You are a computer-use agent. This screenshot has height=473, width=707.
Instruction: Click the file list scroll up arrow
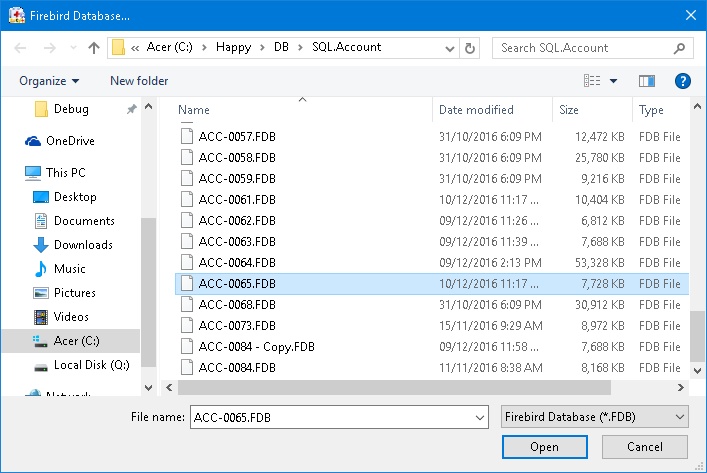[698, 107]
